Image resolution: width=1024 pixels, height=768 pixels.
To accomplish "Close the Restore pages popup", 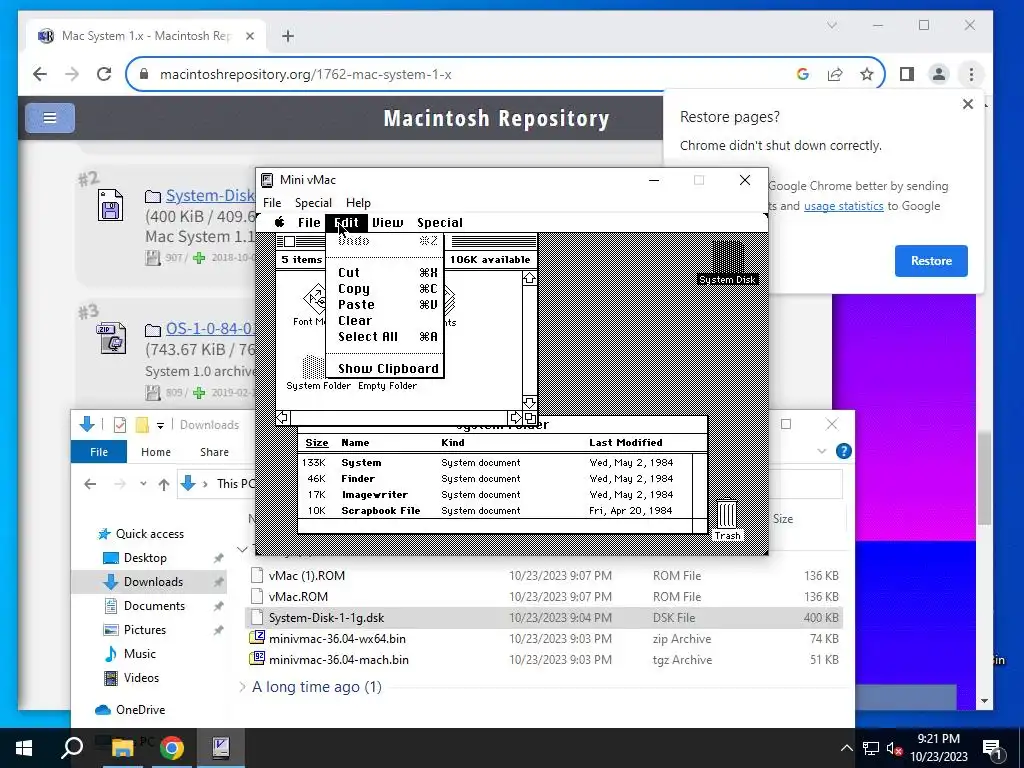I will click(968, 104).
